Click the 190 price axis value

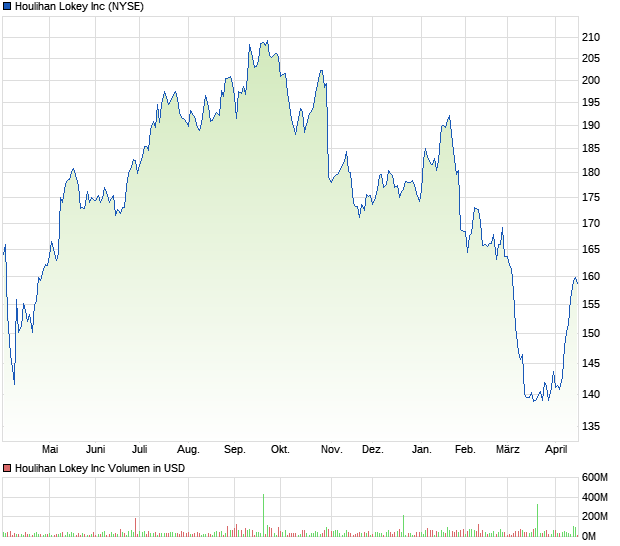(x=591, y=125)
